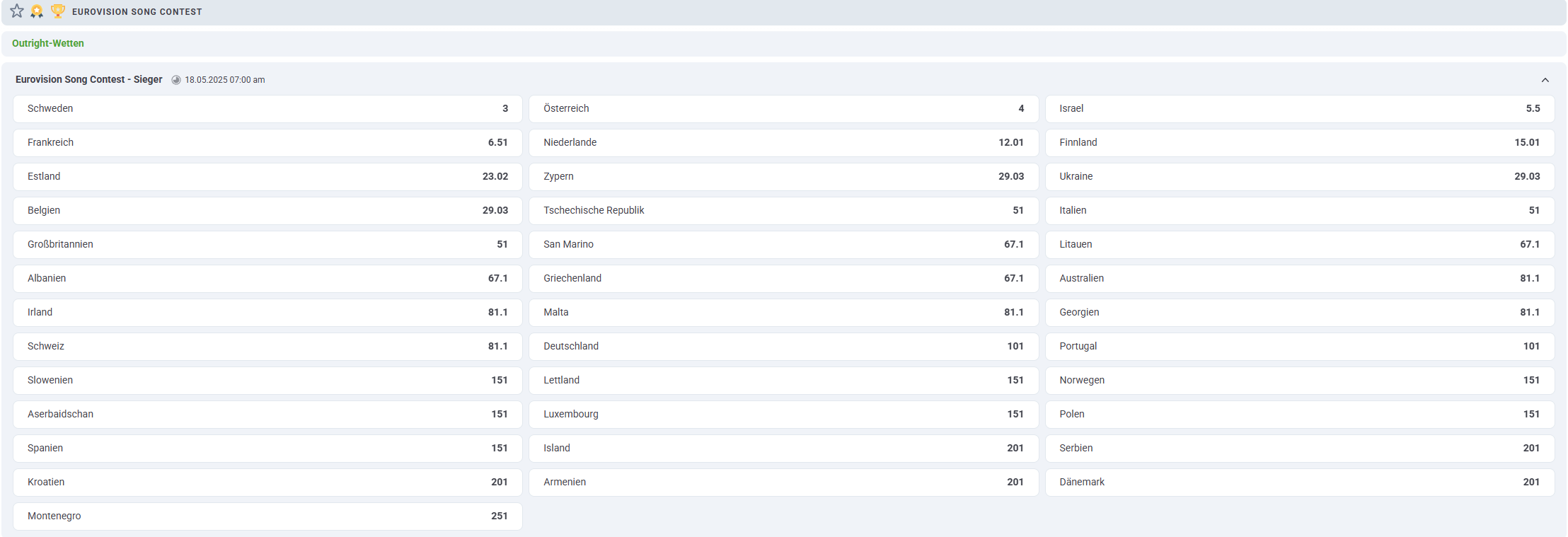Click the clock icon beside the date
Screen dimensions: 1568x537
tap(176, 80)
